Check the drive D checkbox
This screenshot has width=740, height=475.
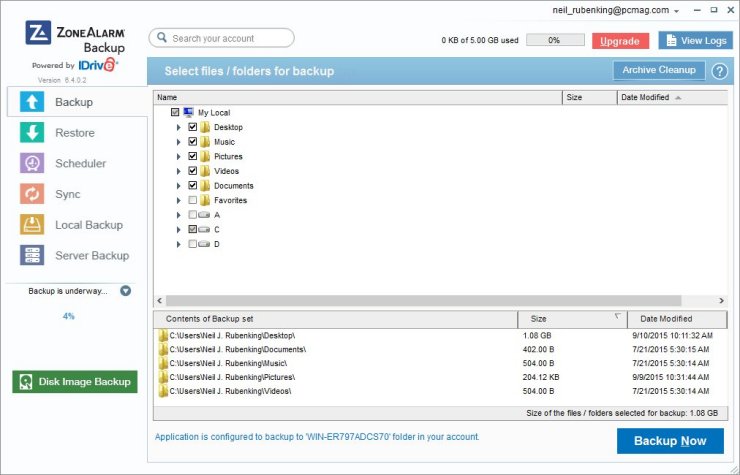coord(193,244)
